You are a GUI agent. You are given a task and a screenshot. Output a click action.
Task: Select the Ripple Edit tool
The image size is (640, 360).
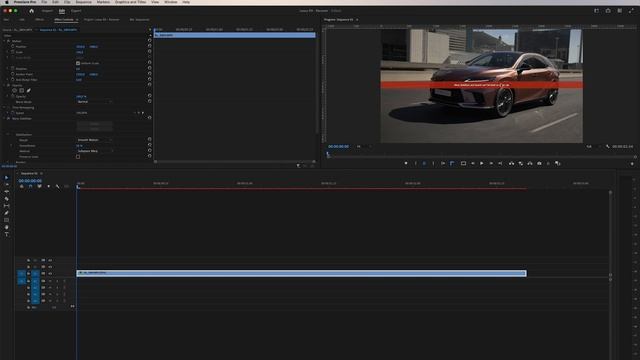7,191
